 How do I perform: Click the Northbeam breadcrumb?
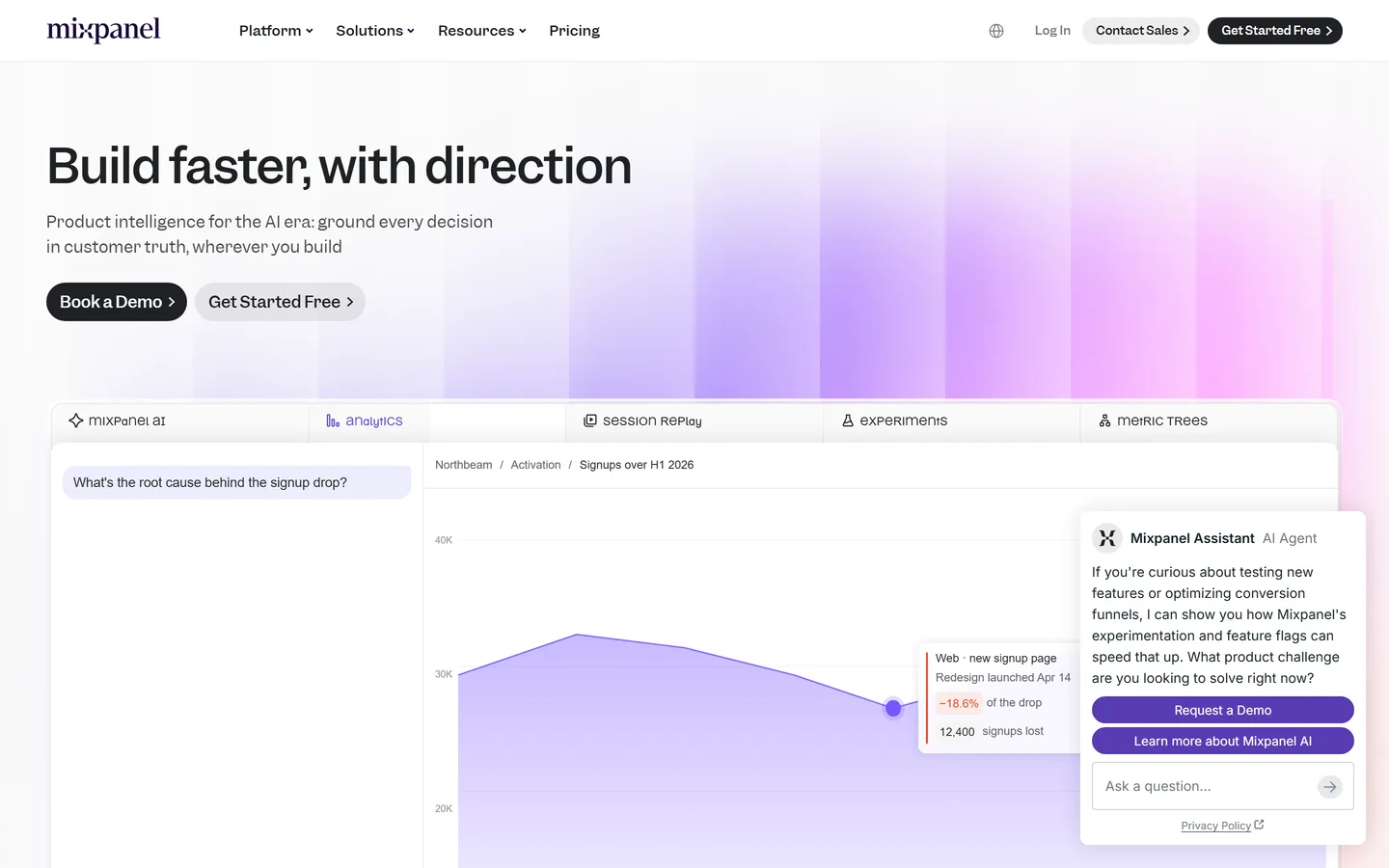coord(463,465)
